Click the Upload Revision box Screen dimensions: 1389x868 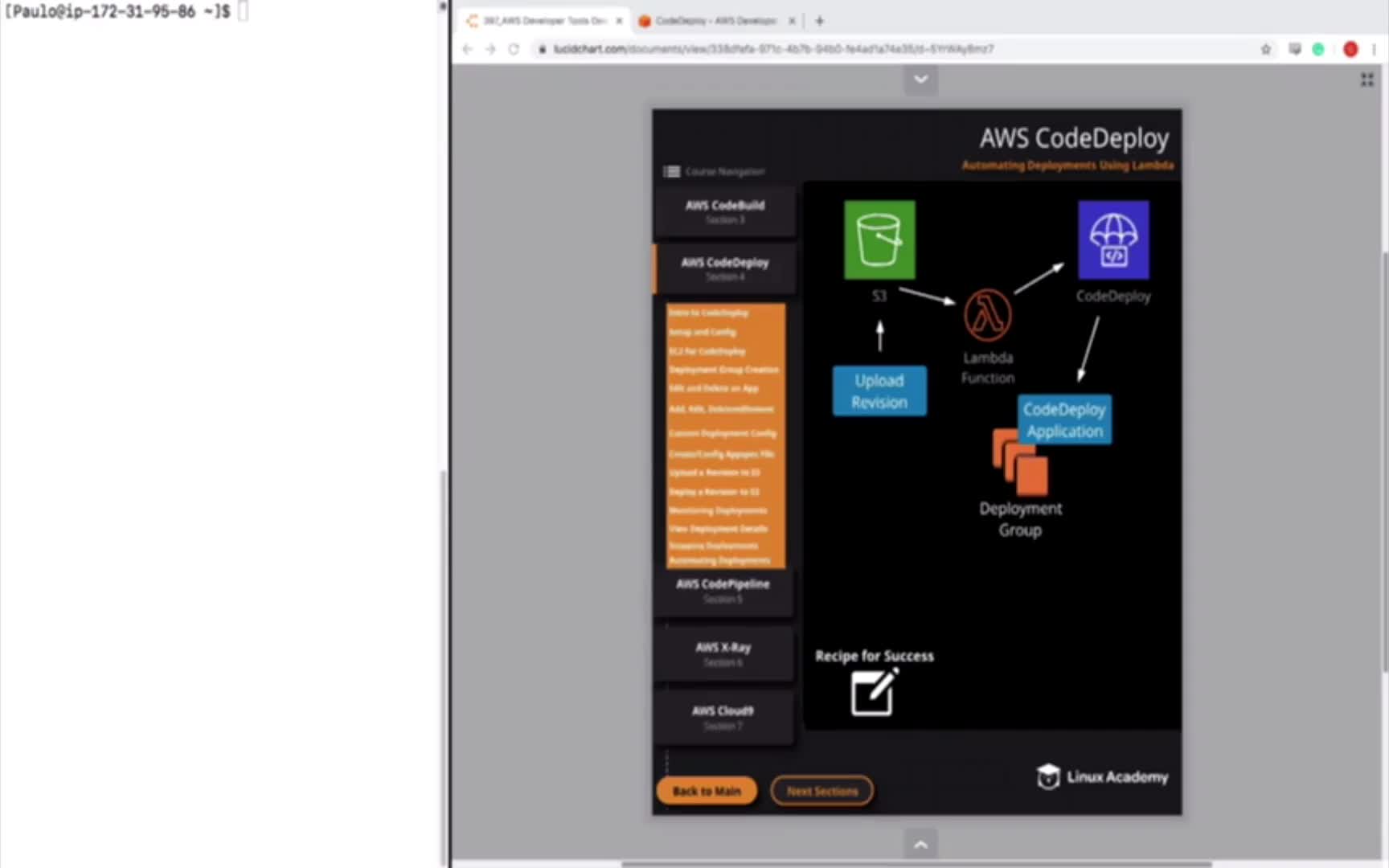(x=879, y=391)
